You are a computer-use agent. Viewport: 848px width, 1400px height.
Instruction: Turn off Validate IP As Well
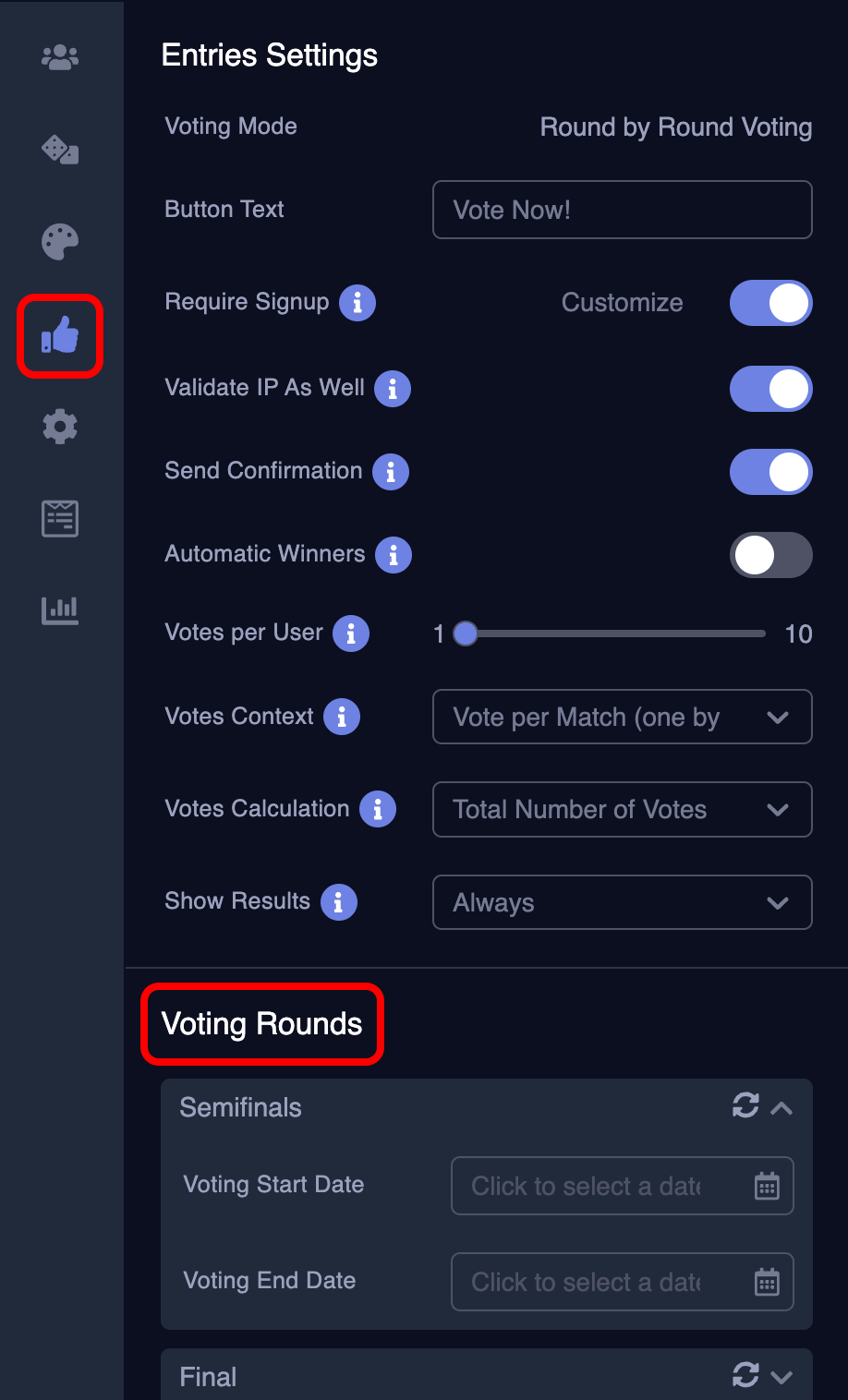[x=771, y=389]
